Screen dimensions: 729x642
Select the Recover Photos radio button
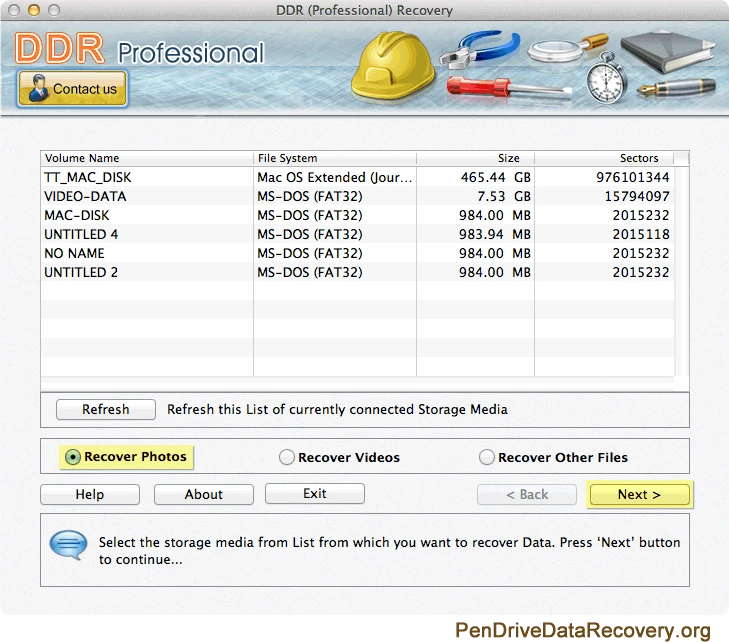73,457
